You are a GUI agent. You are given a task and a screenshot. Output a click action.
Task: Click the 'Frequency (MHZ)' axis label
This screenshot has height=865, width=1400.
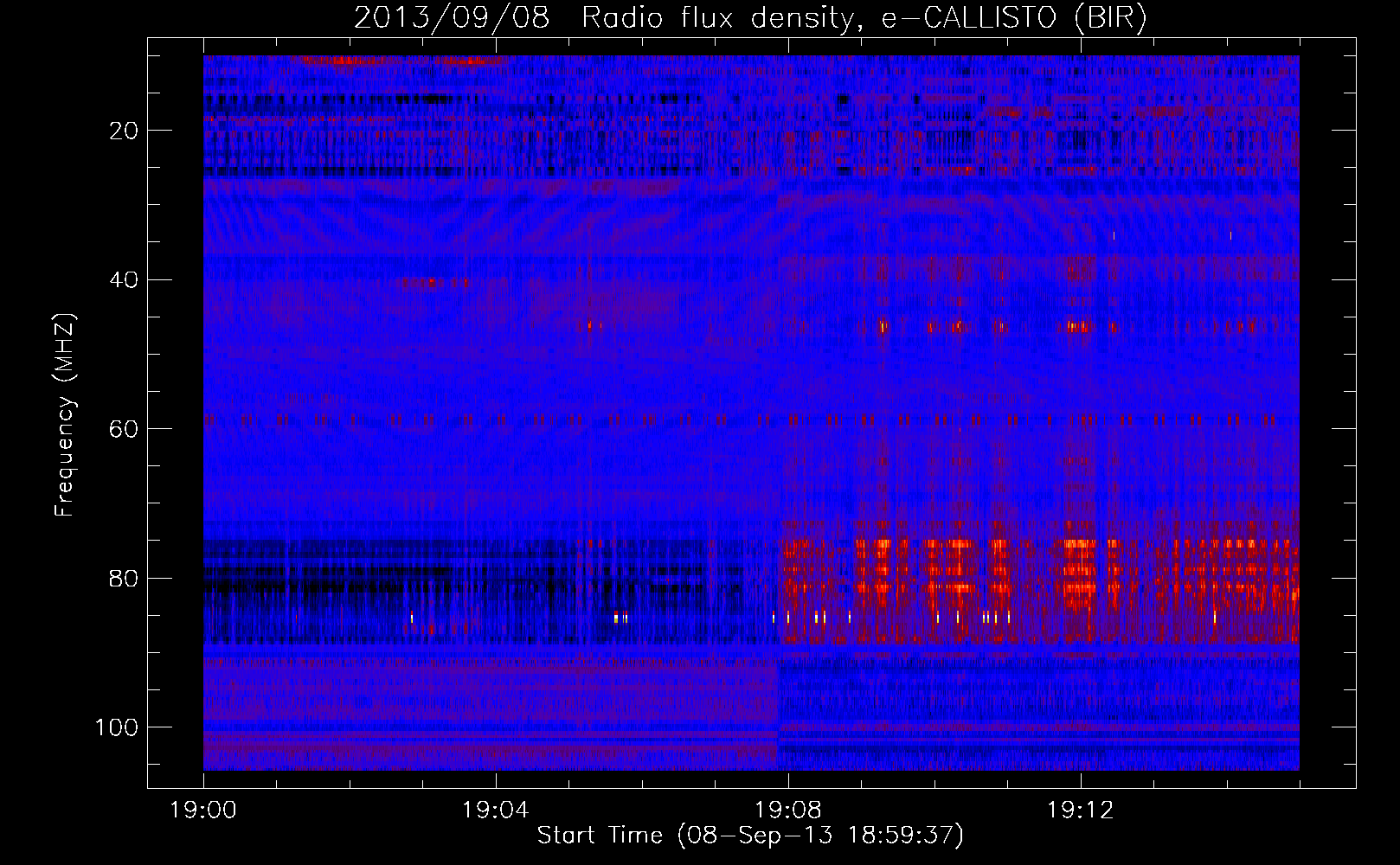[x=65, y=414]
